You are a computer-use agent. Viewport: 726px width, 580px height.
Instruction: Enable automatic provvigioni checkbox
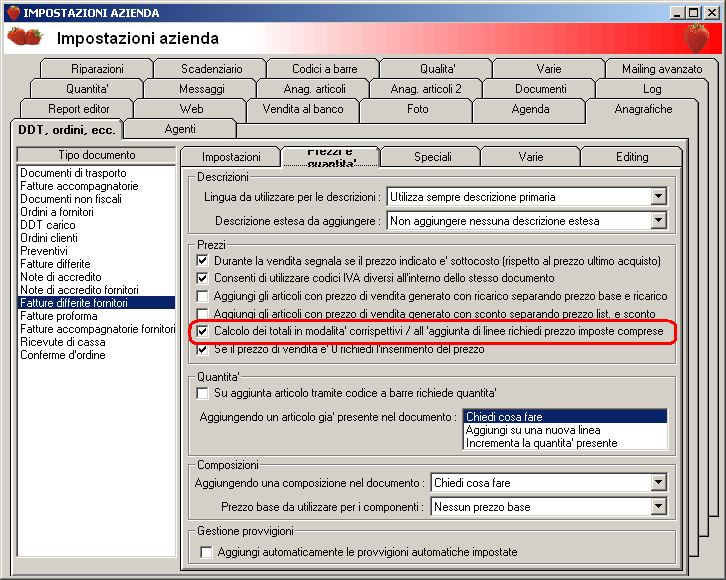[x=206, y=552]
